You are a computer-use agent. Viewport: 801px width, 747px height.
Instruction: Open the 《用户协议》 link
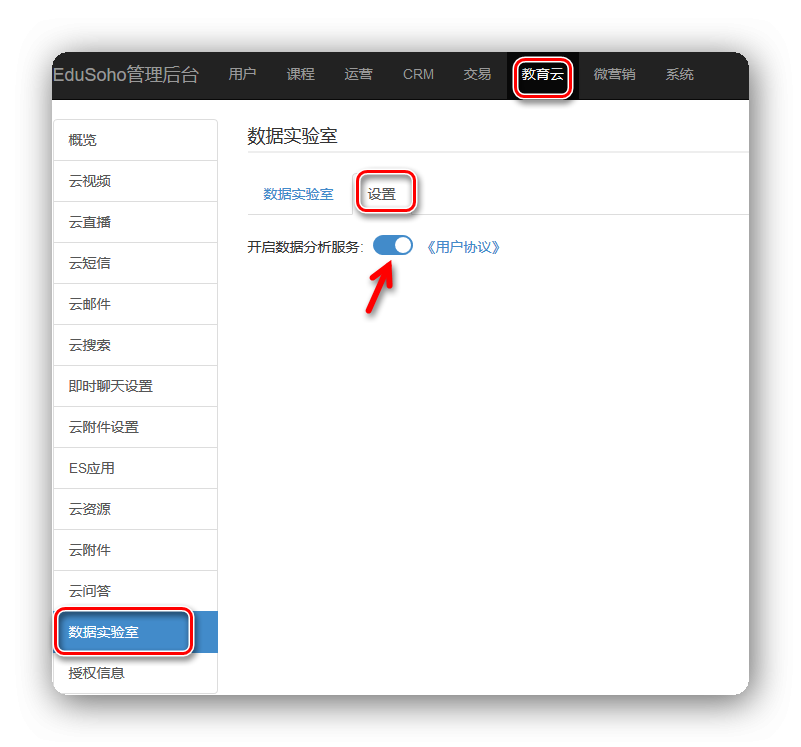pos(462,247)
